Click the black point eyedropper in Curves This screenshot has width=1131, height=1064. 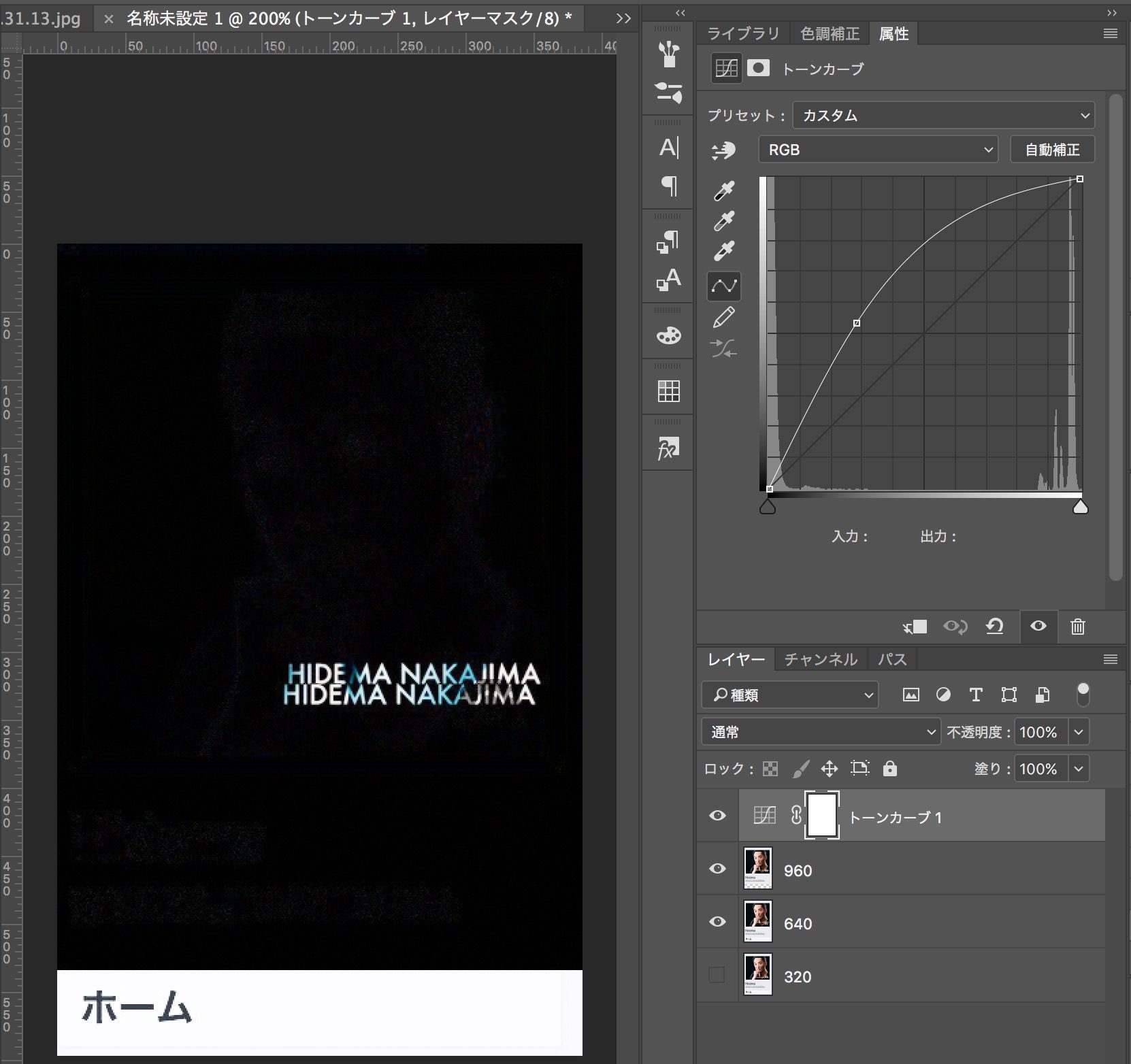[x=723, y=191]
